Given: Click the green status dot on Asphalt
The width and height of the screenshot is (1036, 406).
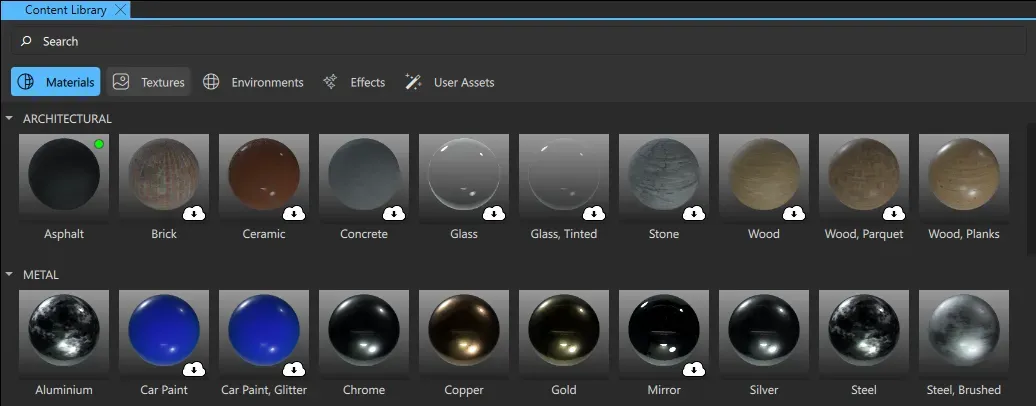Looking at the screenshot, I should tap(99, 143).
